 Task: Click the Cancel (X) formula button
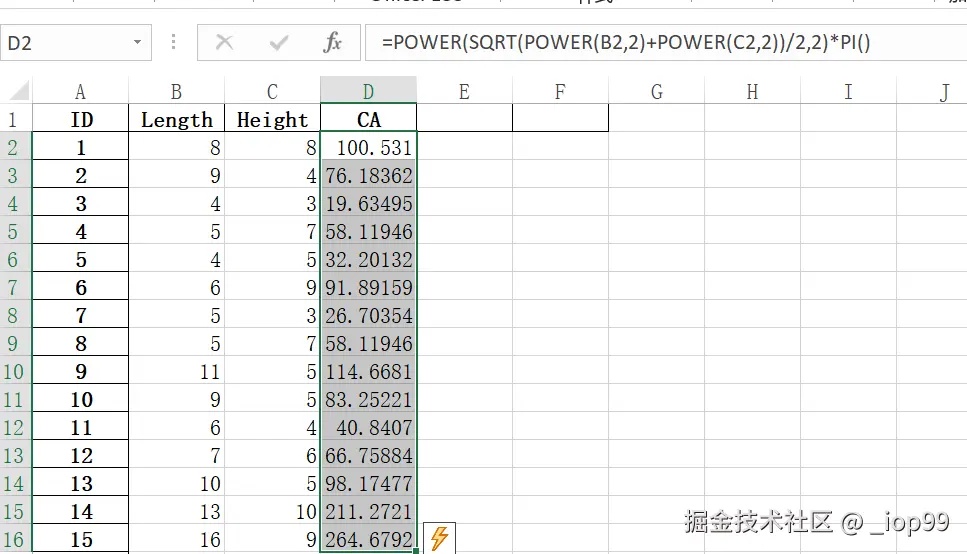[x=224, y=43]
